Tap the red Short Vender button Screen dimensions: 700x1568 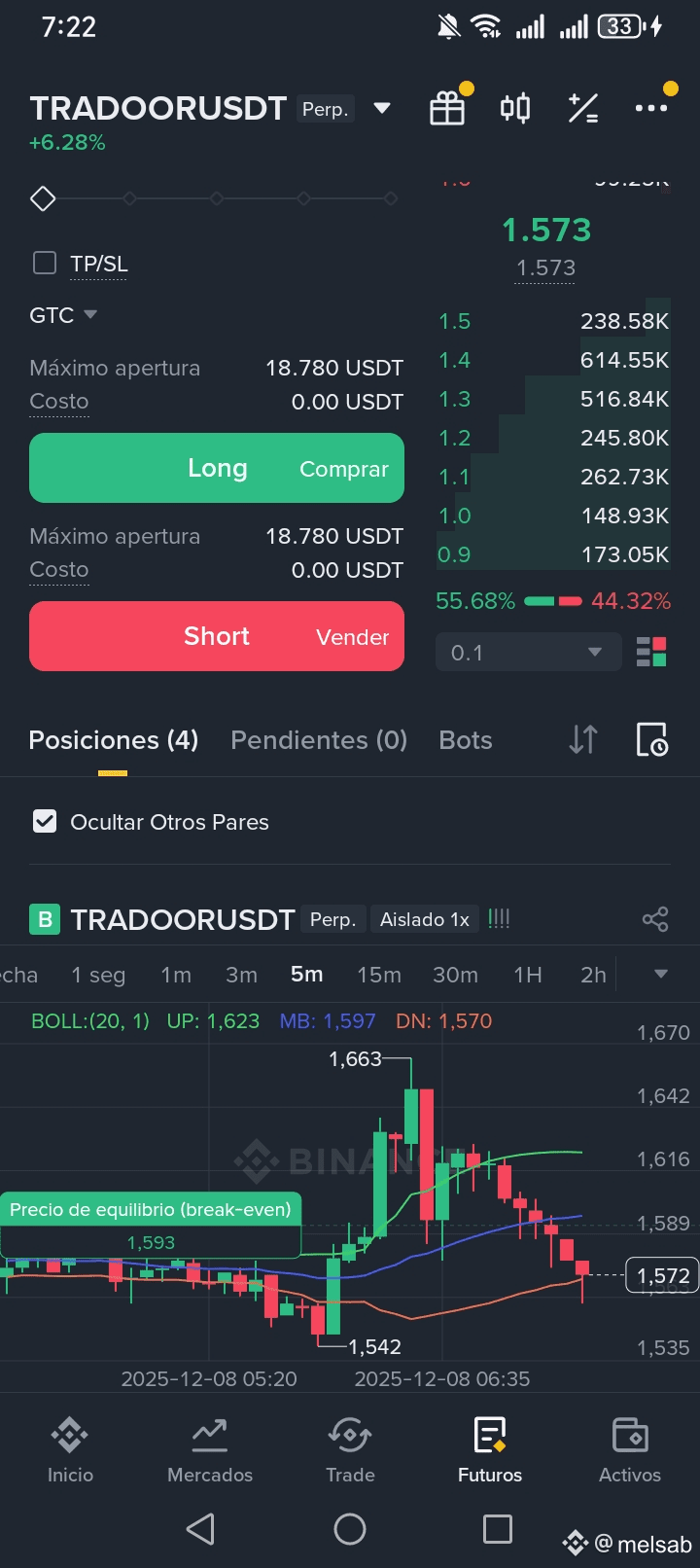click(217, 636)
